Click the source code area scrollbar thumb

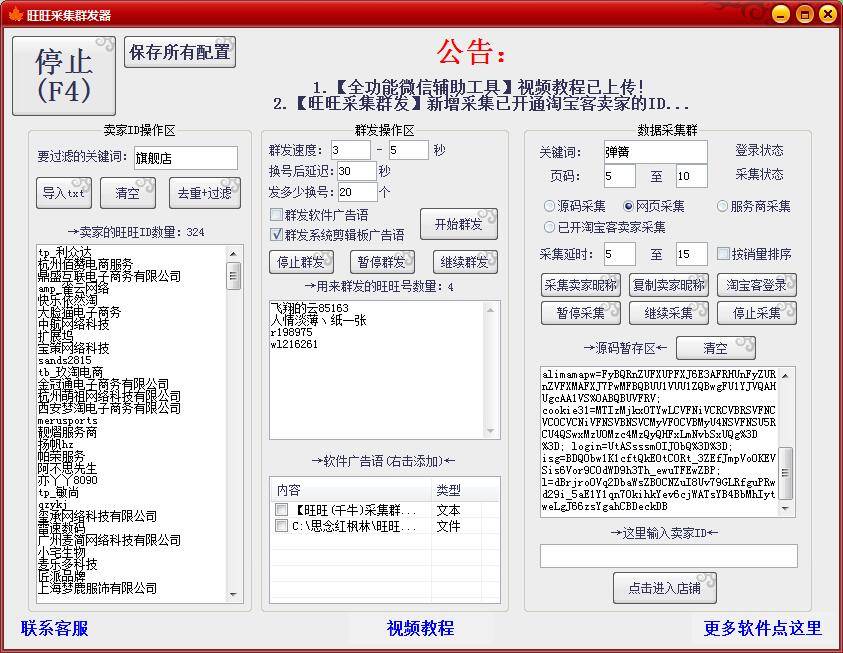coord(785,473)
